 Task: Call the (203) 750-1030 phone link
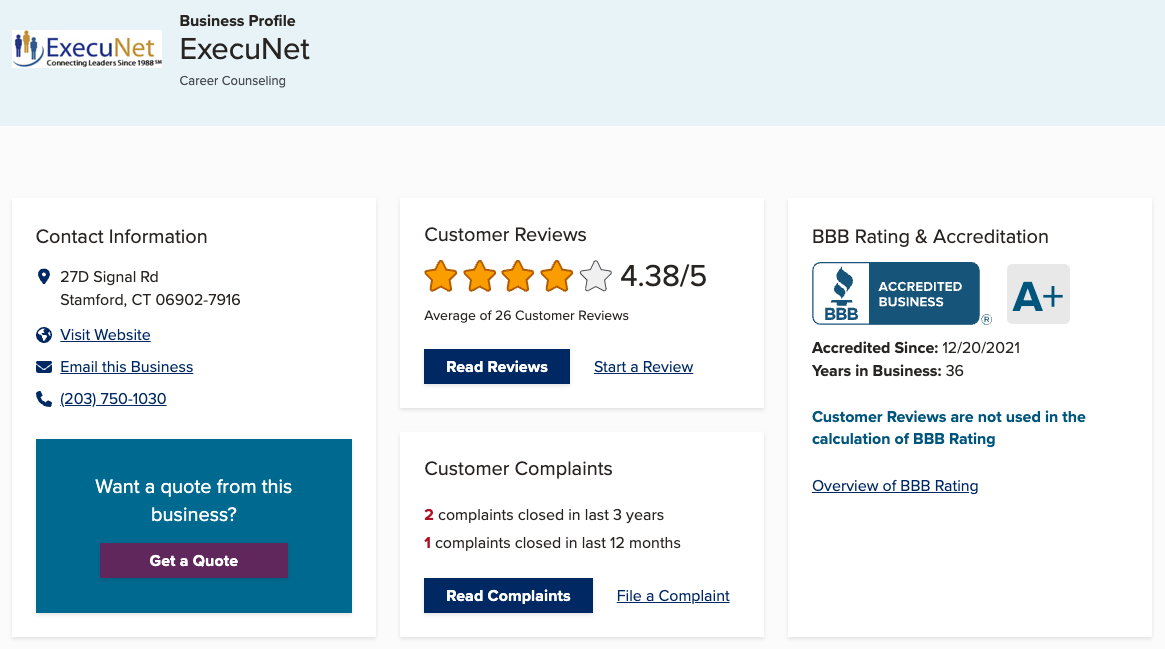[x=113, y=399]
